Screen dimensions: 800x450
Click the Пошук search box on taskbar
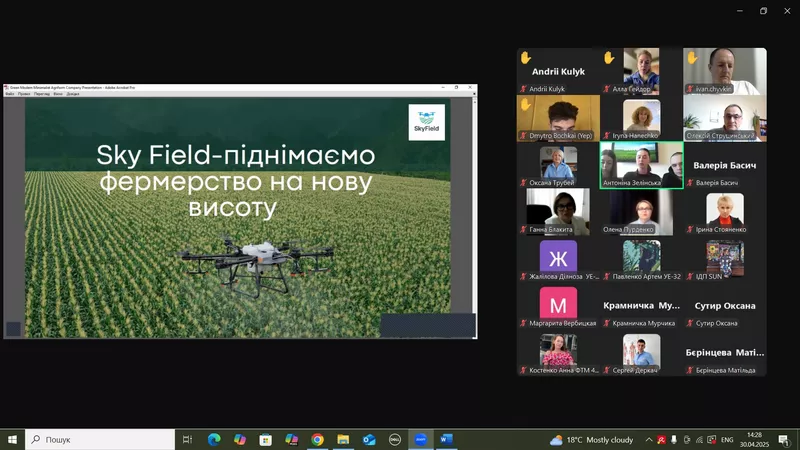point(100,439)
